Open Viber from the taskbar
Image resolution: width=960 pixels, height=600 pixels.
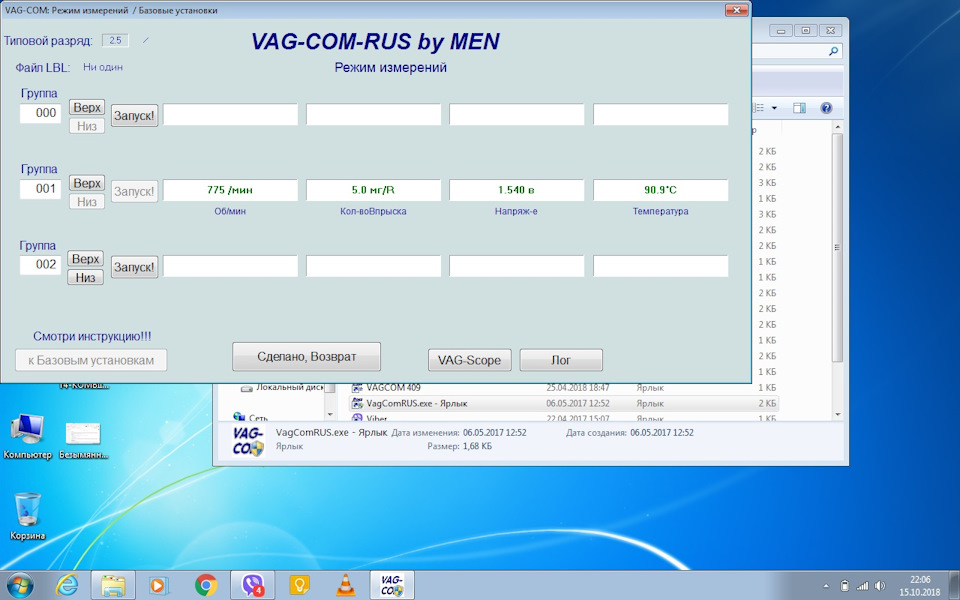click(x=252, y=586)
